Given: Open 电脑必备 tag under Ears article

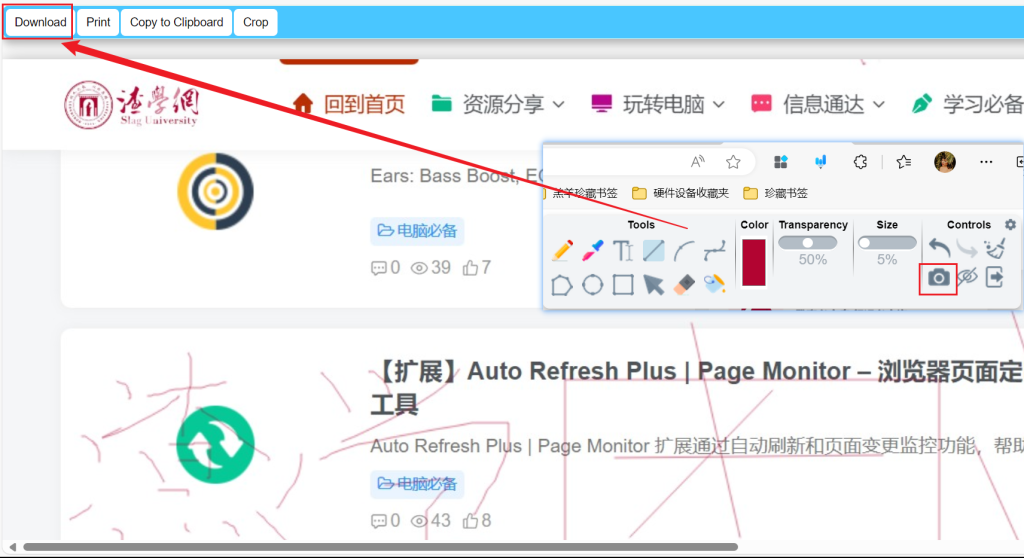Looking at the screenshot, I should 417,231.
